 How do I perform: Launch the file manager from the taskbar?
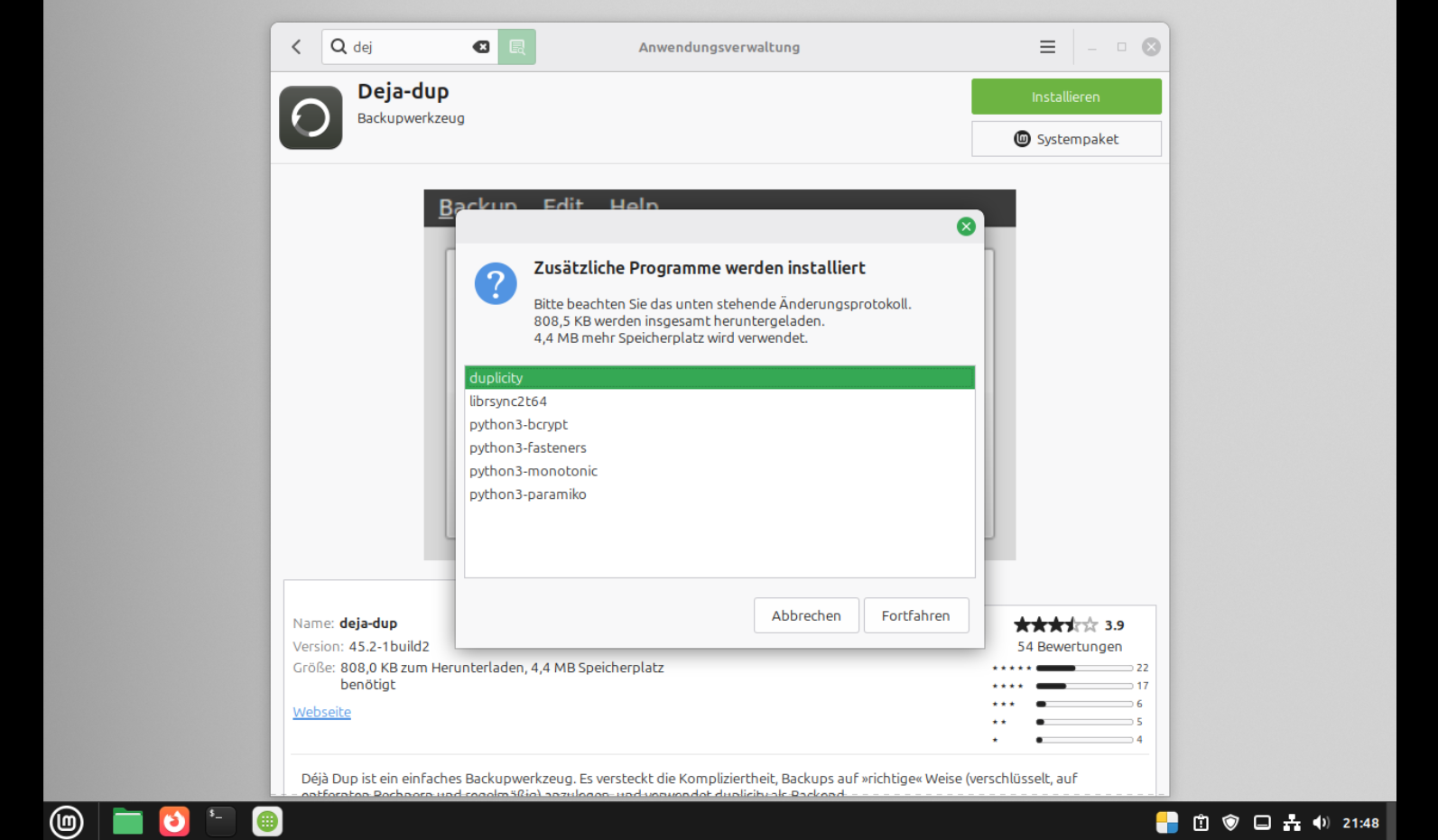[x=127, y=822]
